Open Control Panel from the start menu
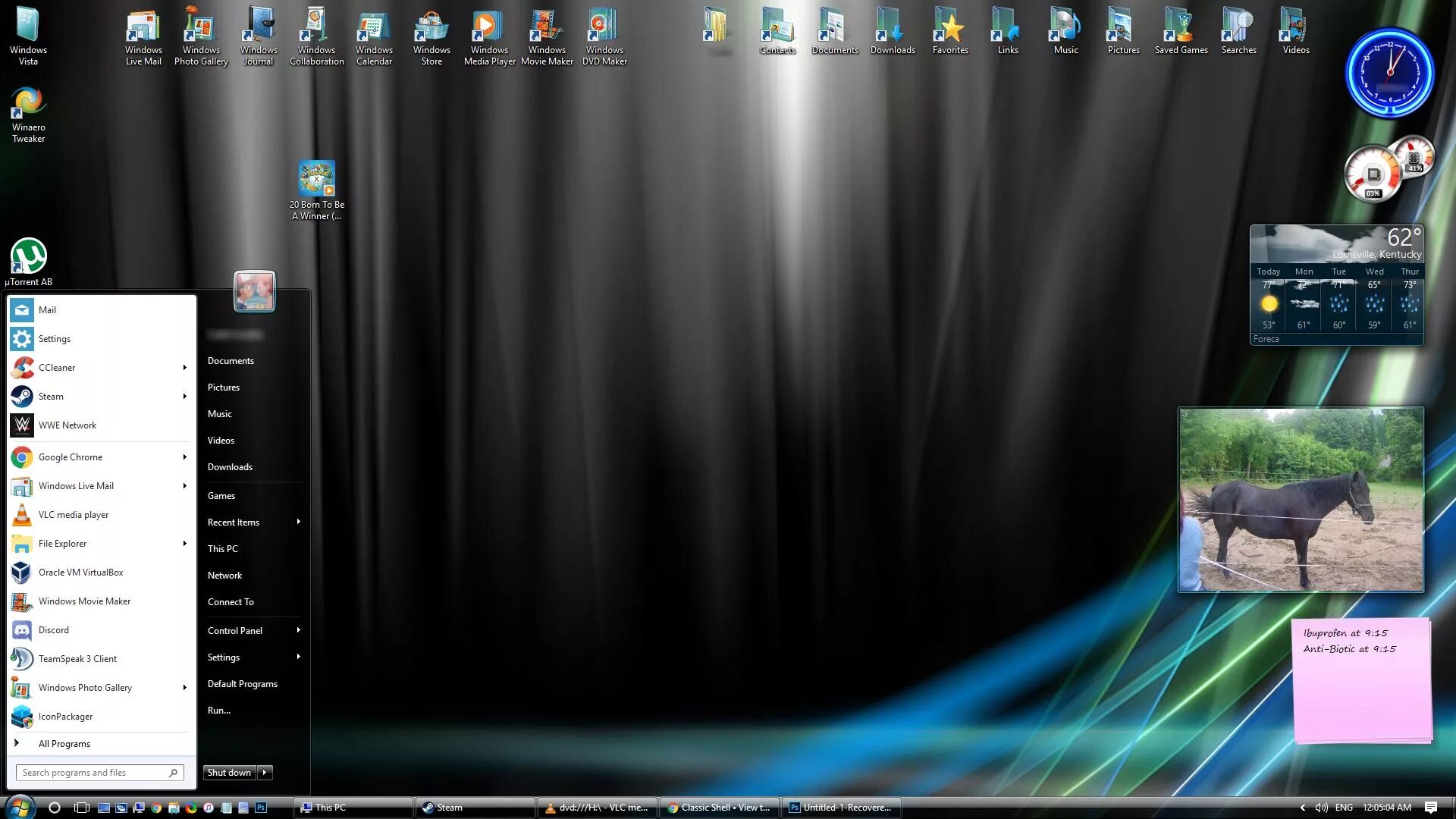This screenshot has height=819, width=1456. click(234, 630)
